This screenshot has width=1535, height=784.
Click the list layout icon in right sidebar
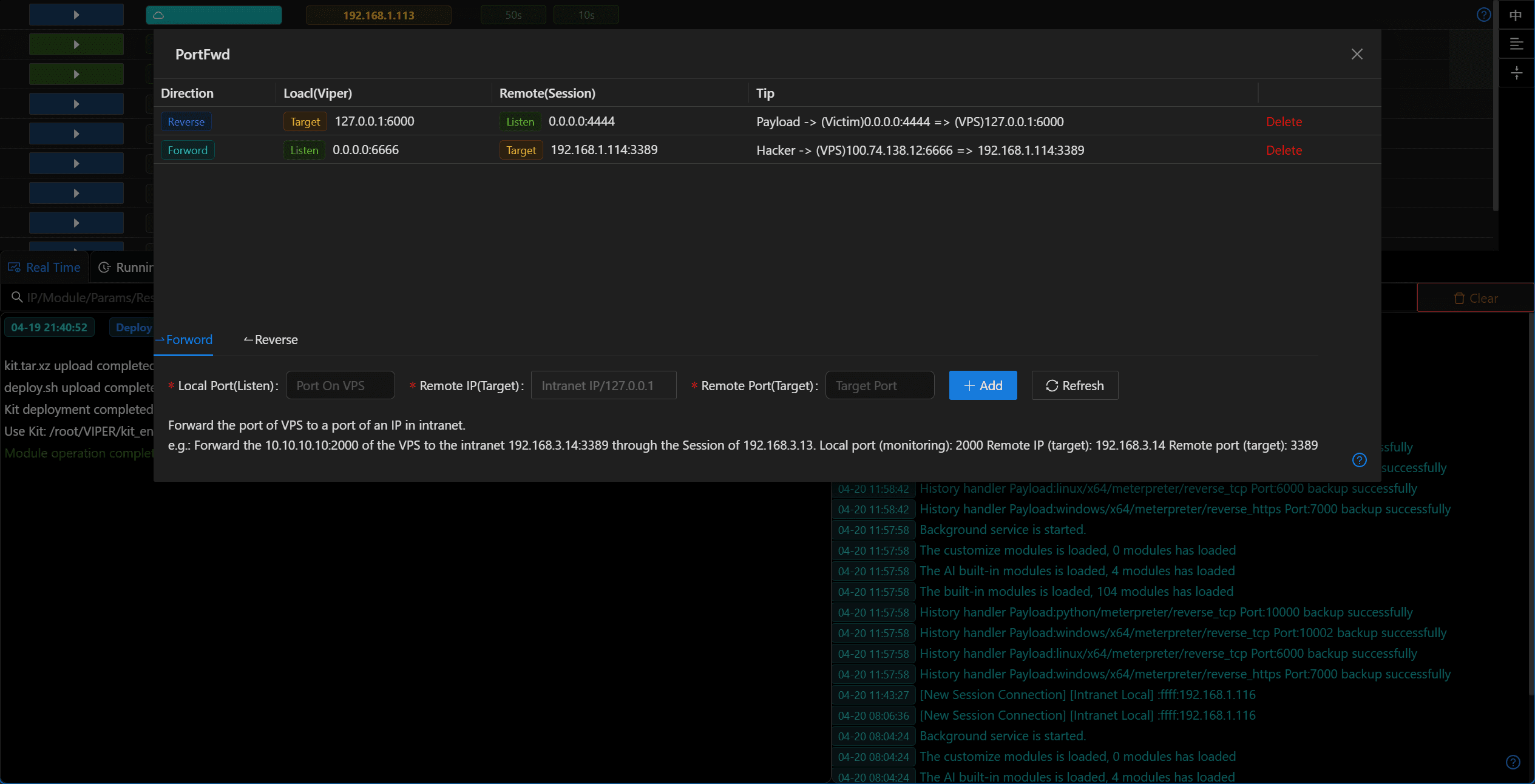pyautogui.click(x=1516, y=44)
